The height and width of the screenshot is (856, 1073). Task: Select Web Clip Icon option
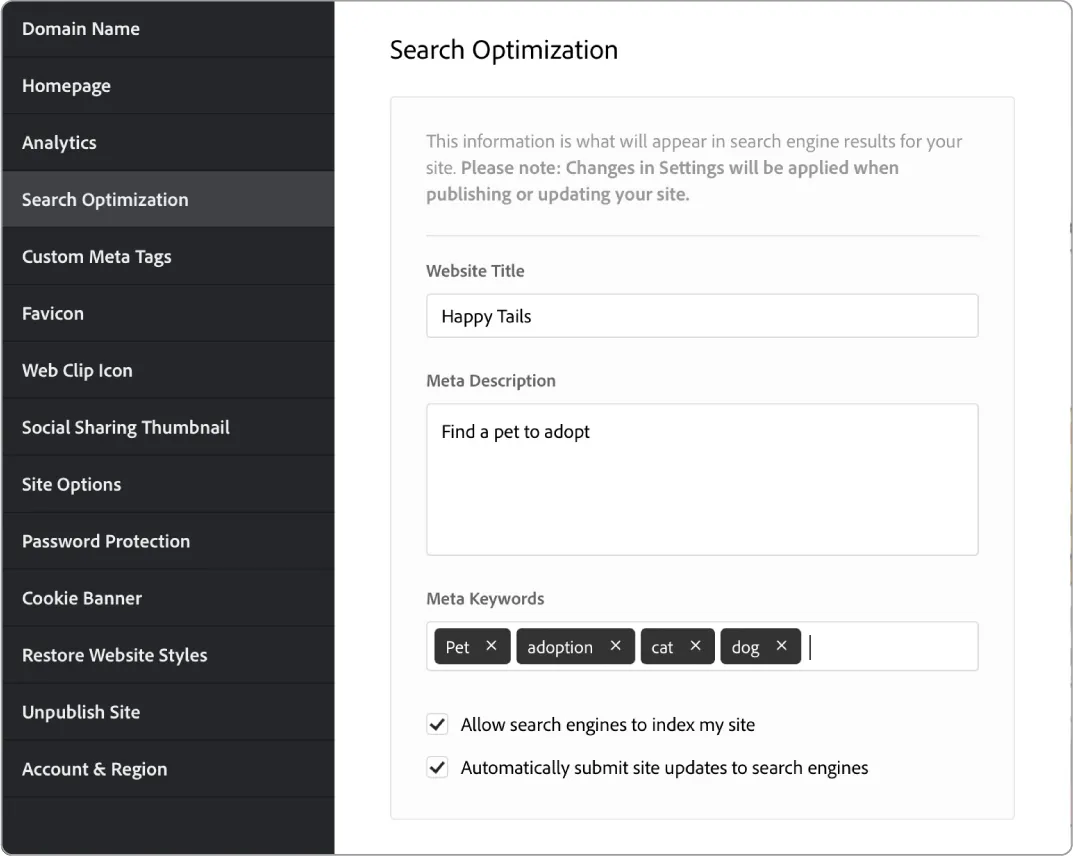point(77,370)
